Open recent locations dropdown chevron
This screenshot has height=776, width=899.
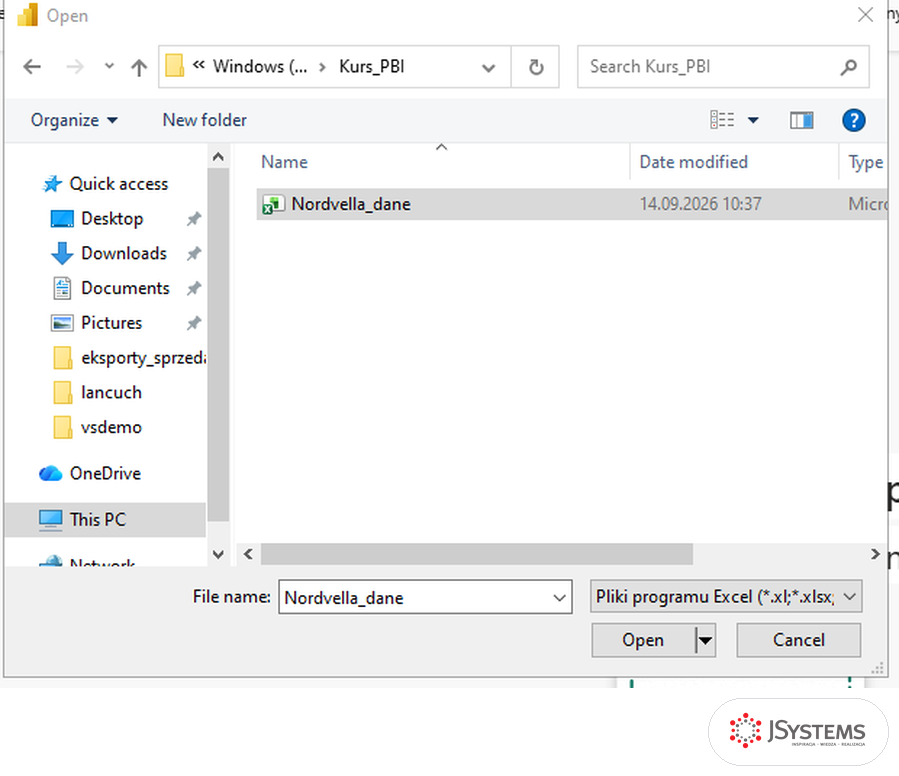(x=109, y=67)
